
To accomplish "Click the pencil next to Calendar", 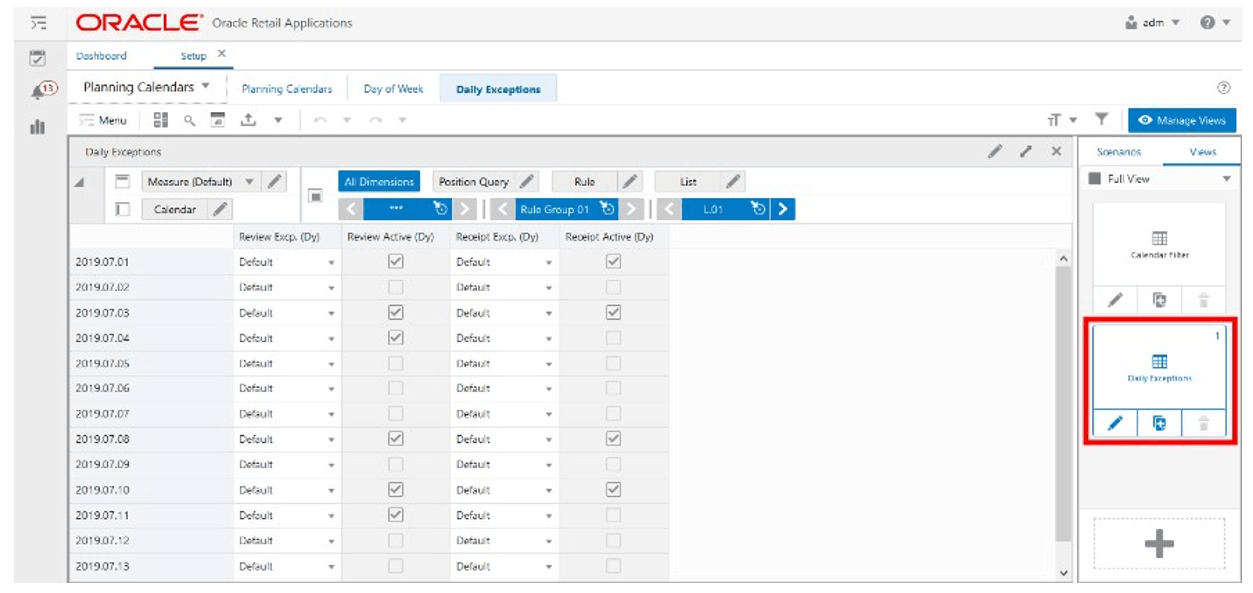I will coord(220,209).
